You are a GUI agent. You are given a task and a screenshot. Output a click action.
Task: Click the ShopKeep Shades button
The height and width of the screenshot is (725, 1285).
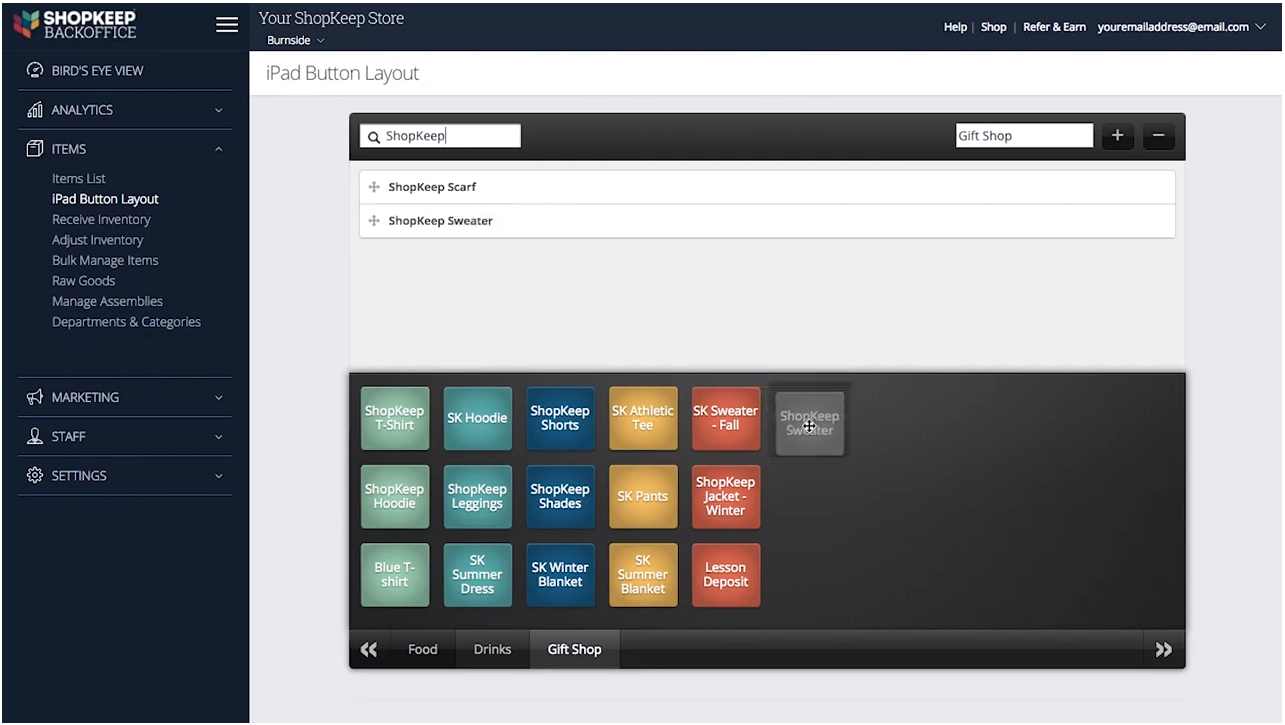point(560,496)
